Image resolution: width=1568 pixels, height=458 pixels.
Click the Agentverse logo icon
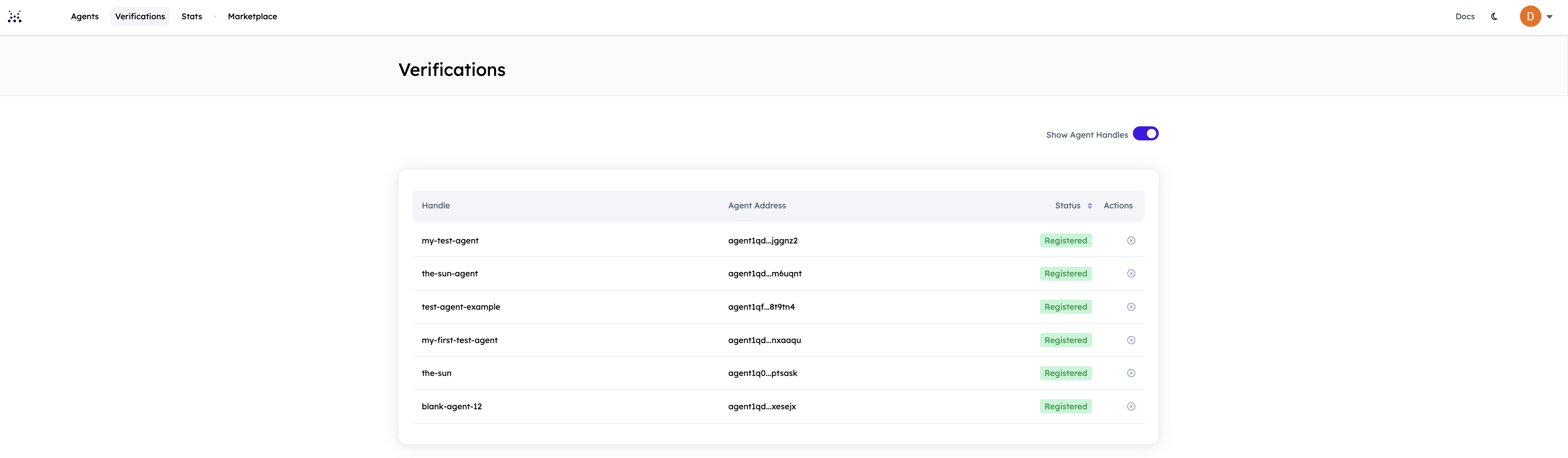(x=14, y=16)
